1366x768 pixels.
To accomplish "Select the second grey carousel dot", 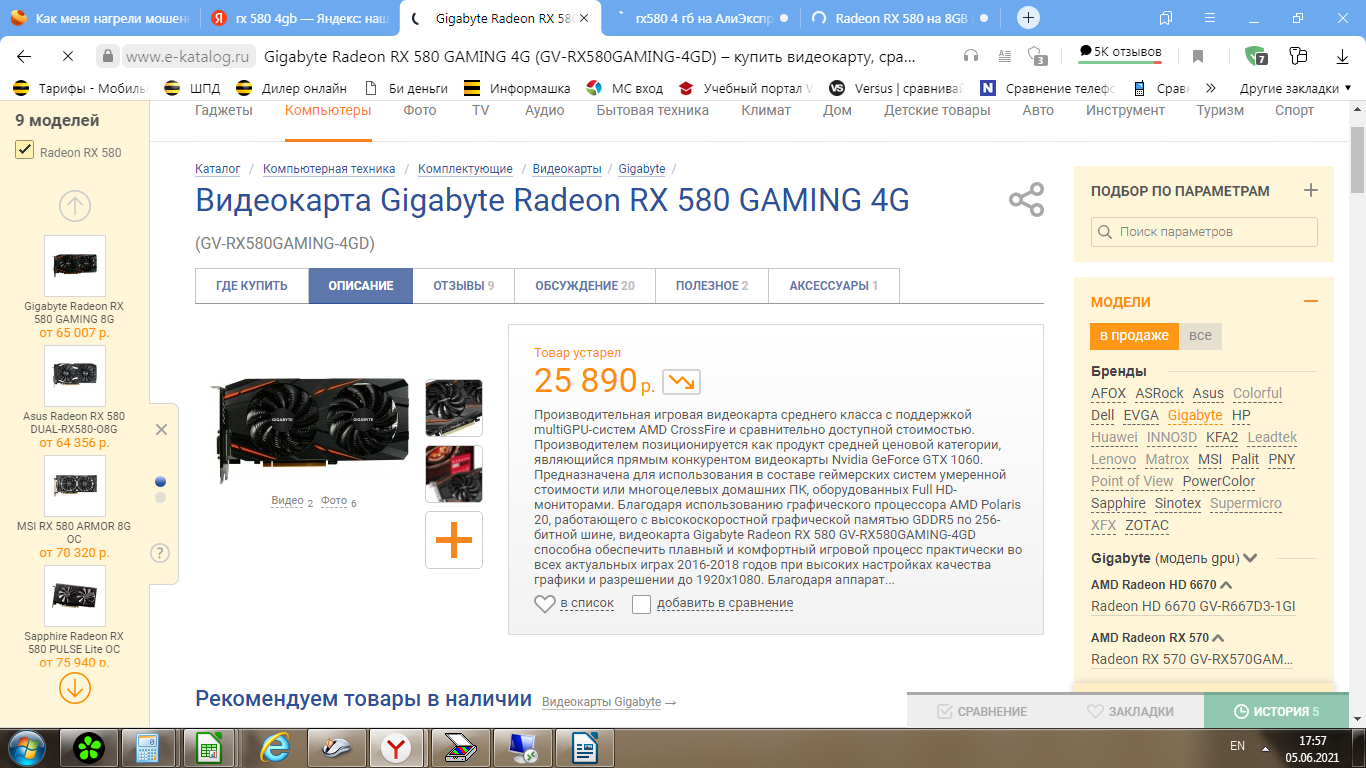I will [160, 497].
